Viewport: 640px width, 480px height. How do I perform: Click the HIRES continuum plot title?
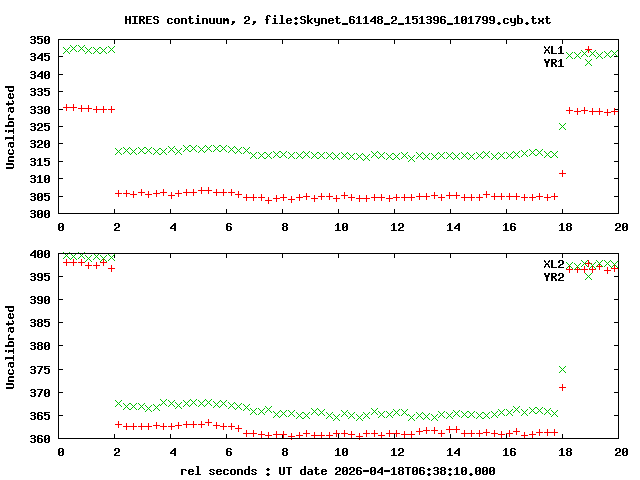click(x=337, y=20)
